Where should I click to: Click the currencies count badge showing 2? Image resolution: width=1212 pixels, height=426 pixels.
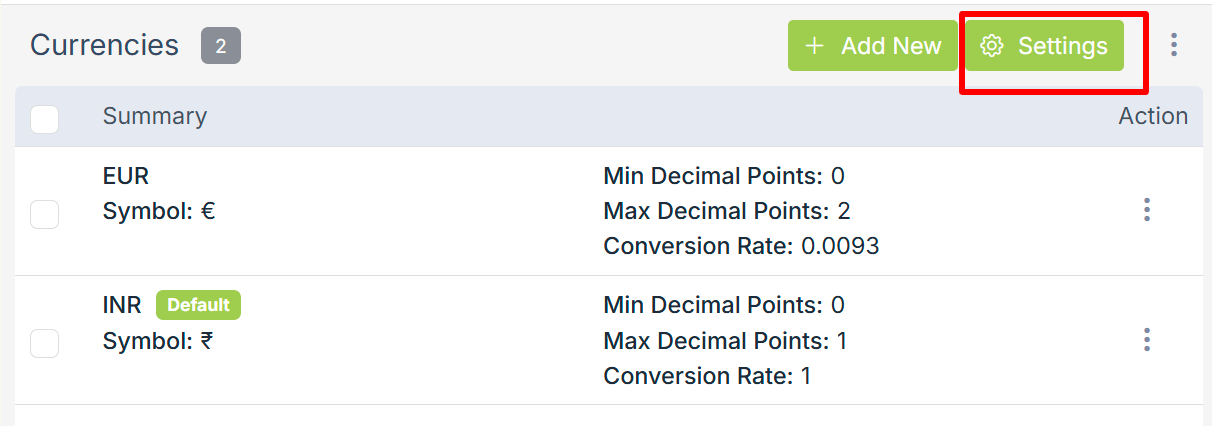(x=221, y=46)
